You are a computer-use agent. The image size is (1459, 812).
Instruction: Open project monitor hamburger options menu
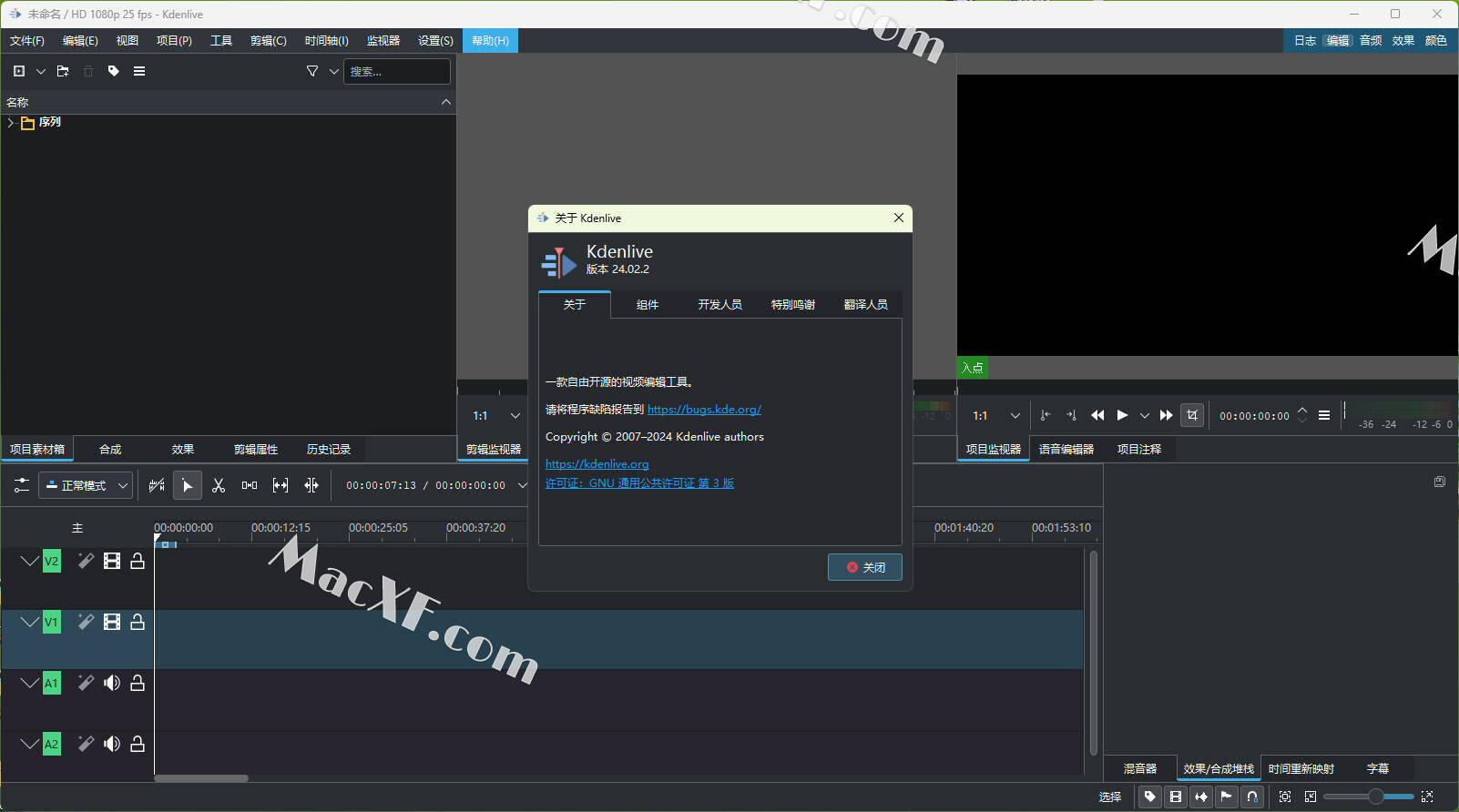tap(1324, 415)
